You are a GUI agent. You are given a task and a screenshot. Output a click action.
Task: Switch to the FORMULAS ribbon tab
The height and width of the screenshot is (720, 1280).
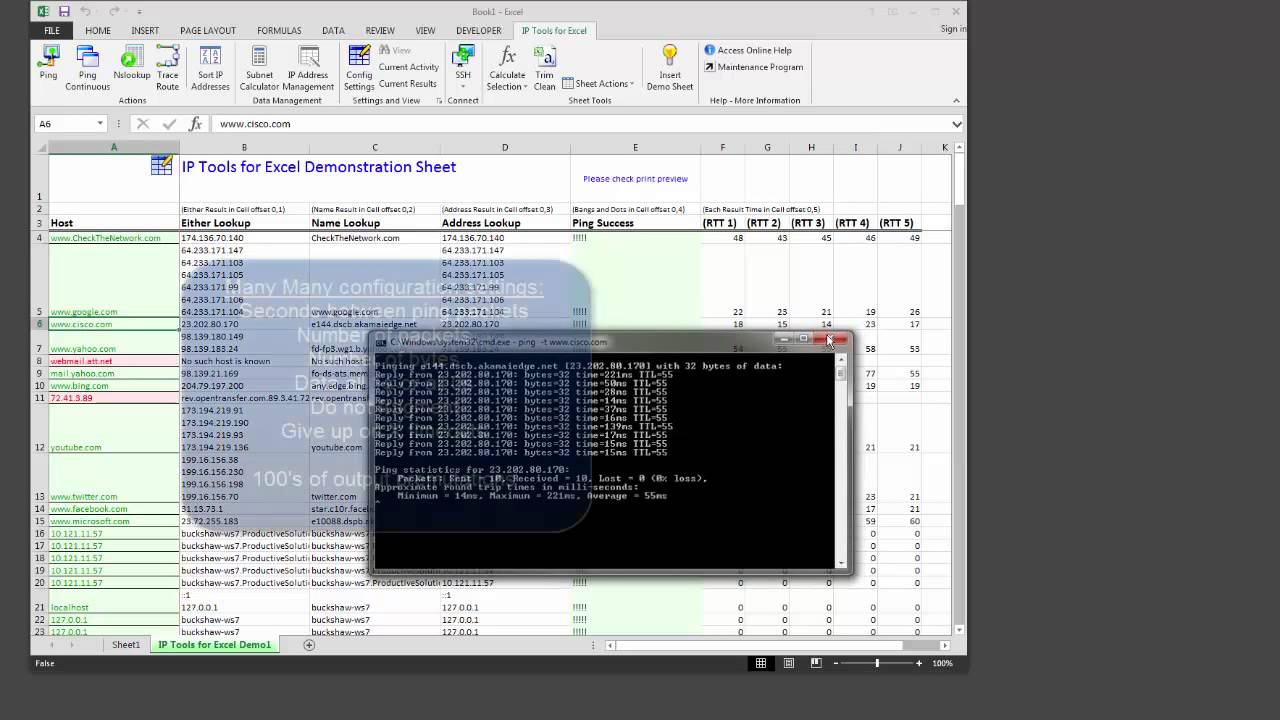(279, 31)
